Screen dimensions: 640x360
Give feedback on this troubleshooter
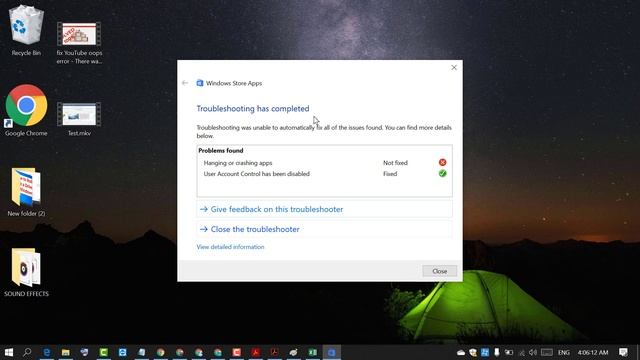coord(324,209)
